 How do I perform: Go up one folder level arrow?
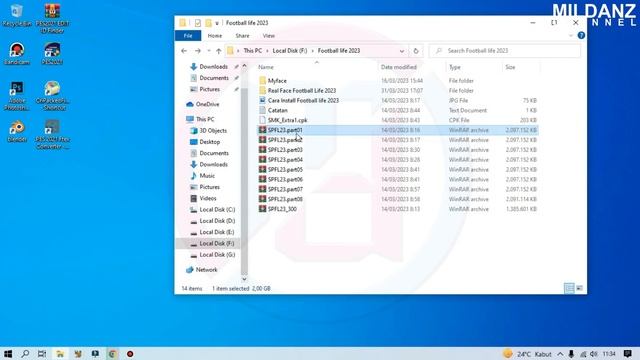coord(219,51)
